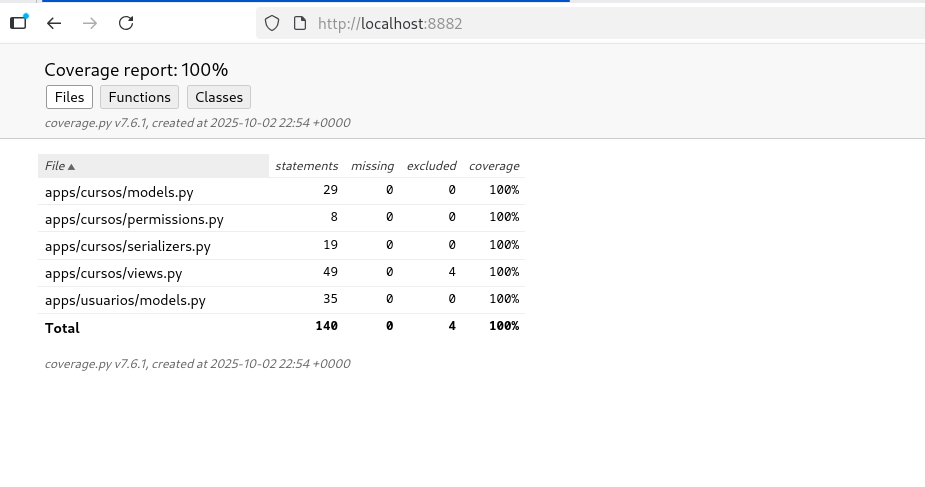The height and width of the screenshot is (487, 925).
Task: Sort by missing column header
Action: pyautogui.click(x=372, y=166)
